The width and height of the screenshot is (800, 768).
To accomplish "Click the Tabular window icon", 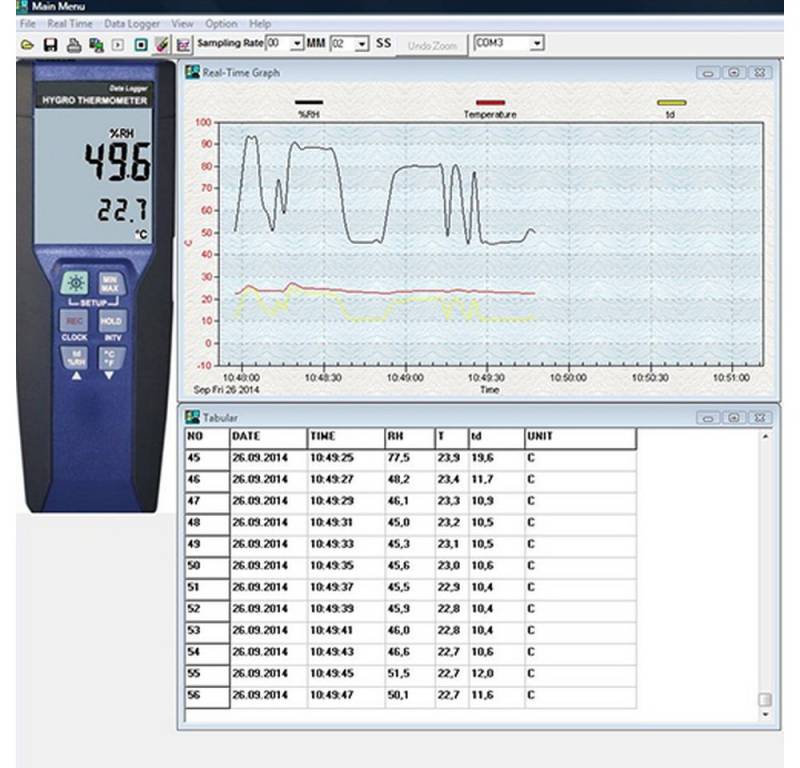I will tap(192, 417).
